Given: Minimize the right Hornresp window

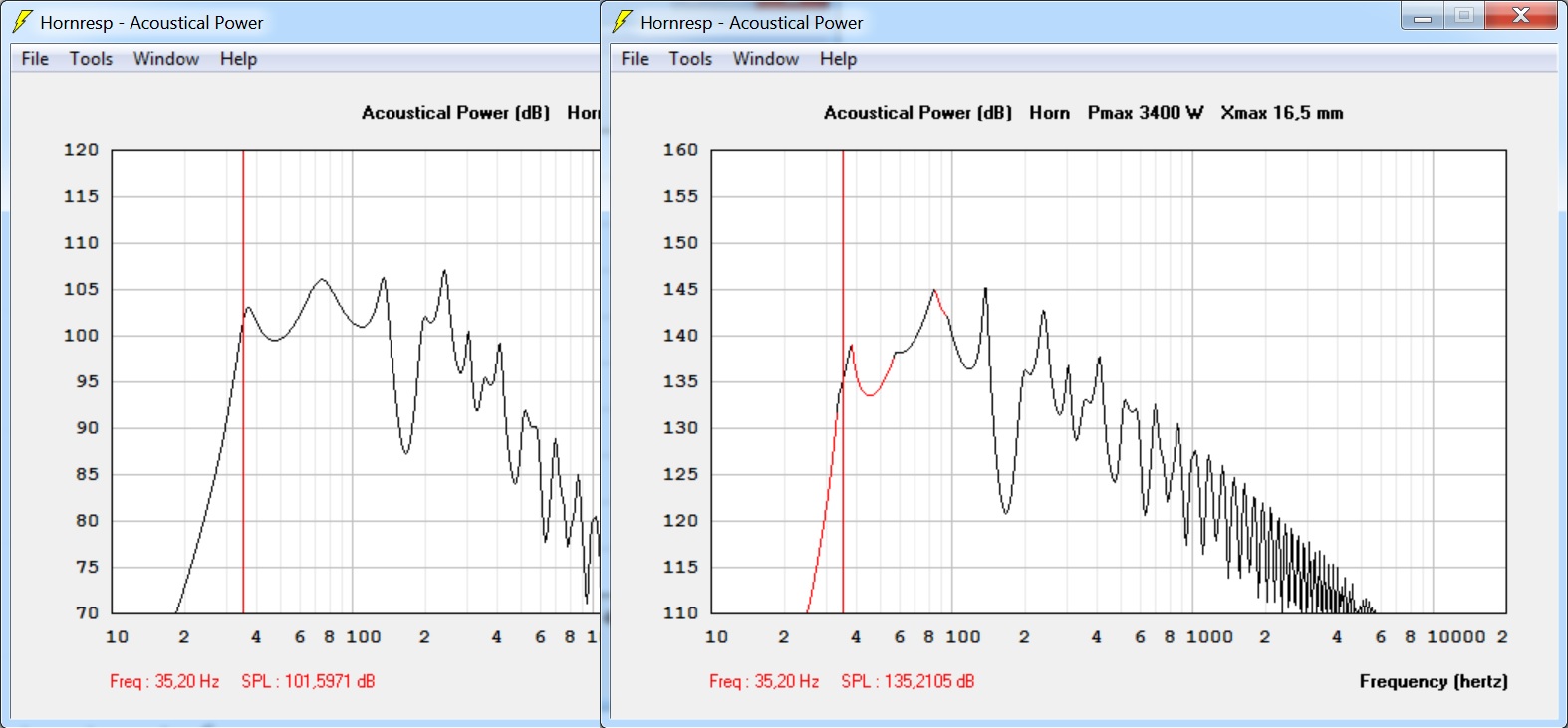Looking at the screenshot, I should [1423, 16].
